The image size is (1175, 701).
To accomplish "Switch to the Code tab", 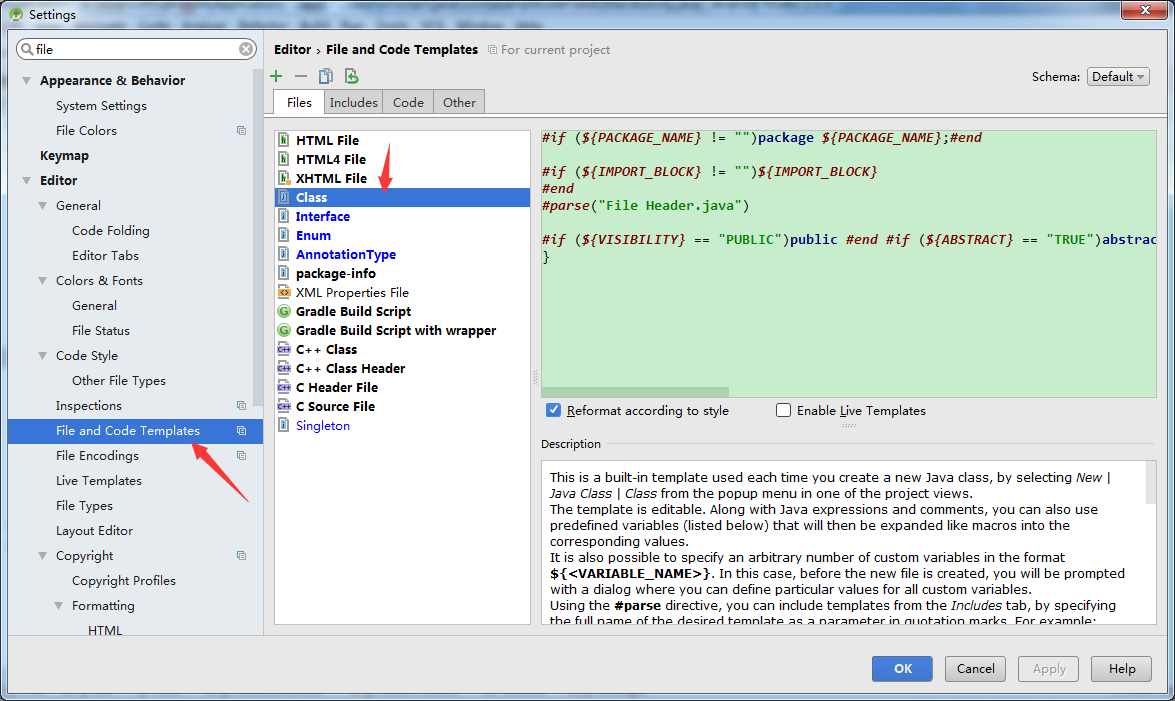I will tap(408, 103).
